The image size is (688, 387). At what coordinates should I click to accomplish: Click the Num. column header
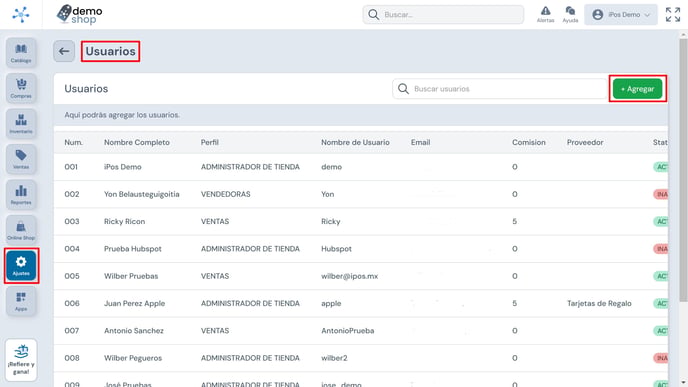click(x=73, y=142)
